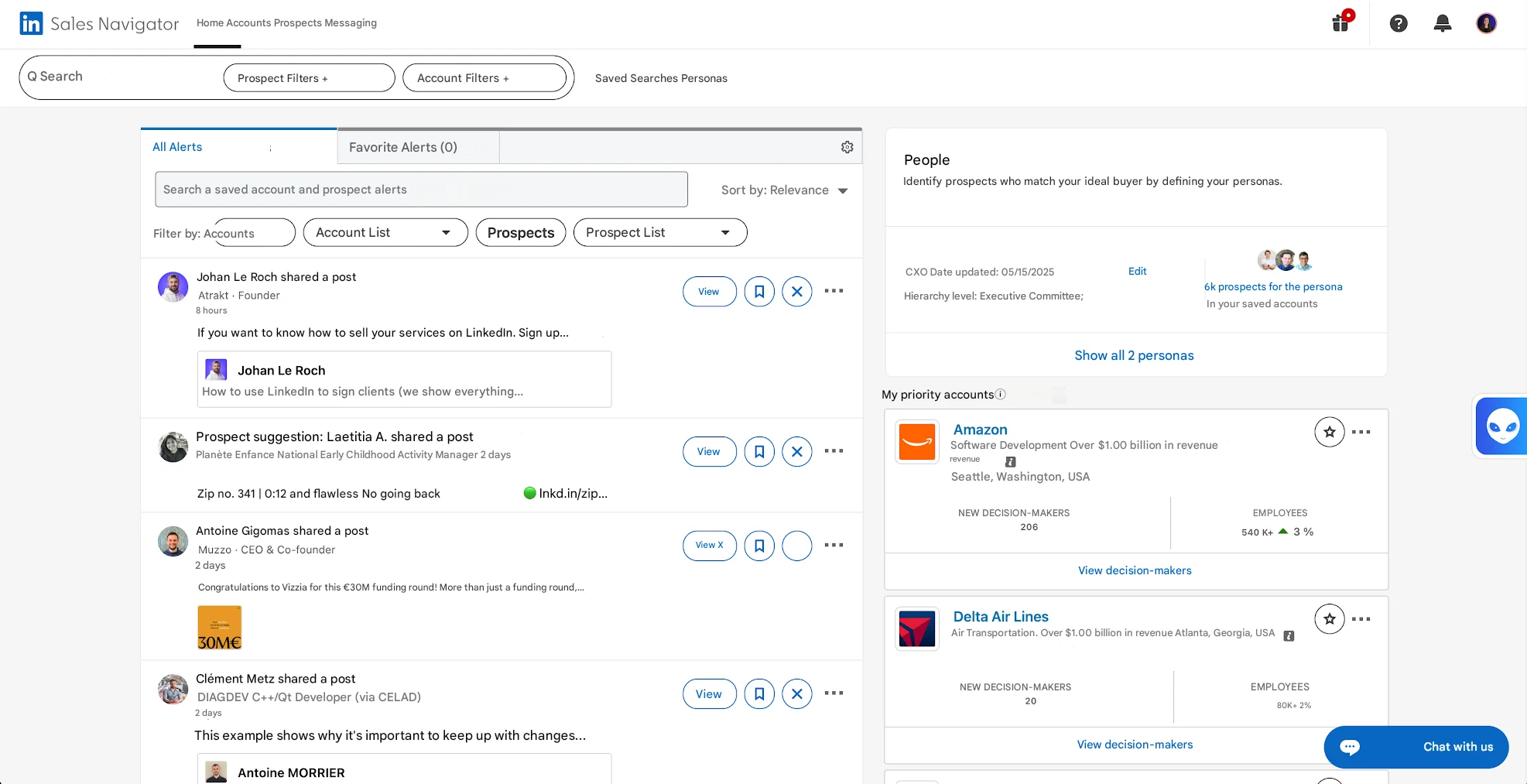The height and width of the screenshot is (784, 1527).
Task: Bookmark the Laetitia A. prospect suggestion
Action: pos(759,452)
